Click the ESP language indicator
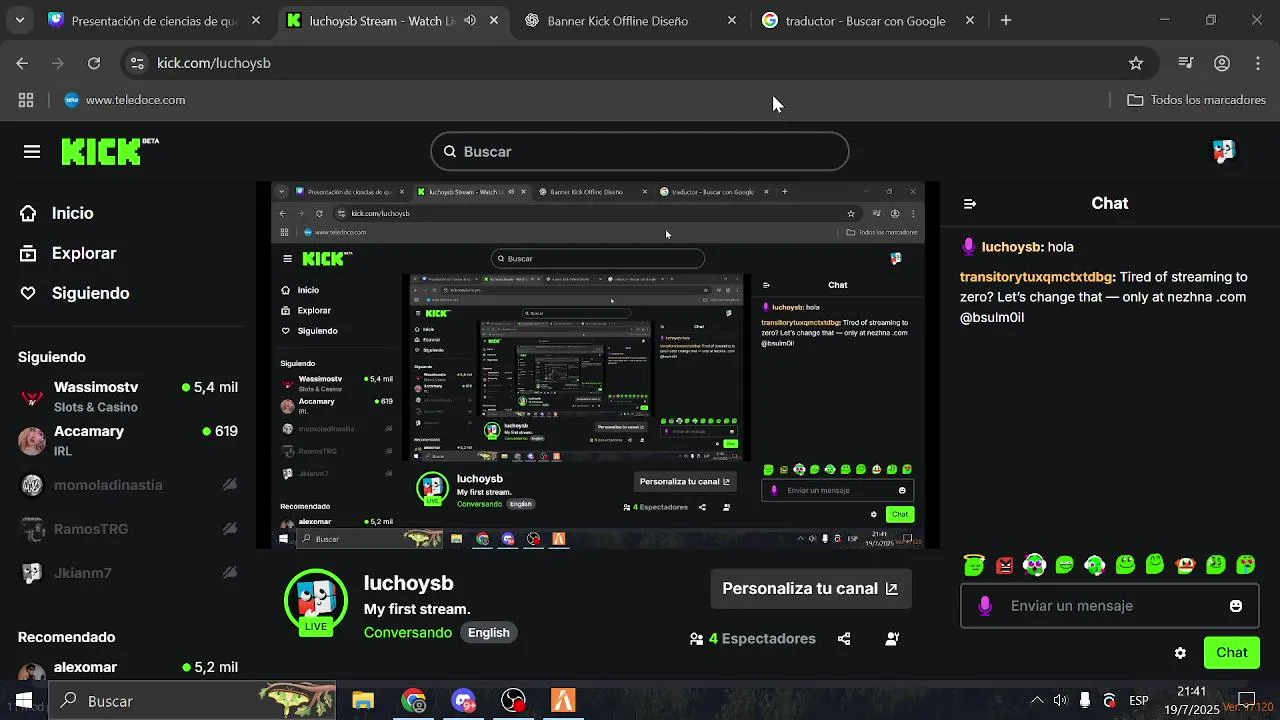The width and height of the screenshot is (1280, 720). [1138, 701]
